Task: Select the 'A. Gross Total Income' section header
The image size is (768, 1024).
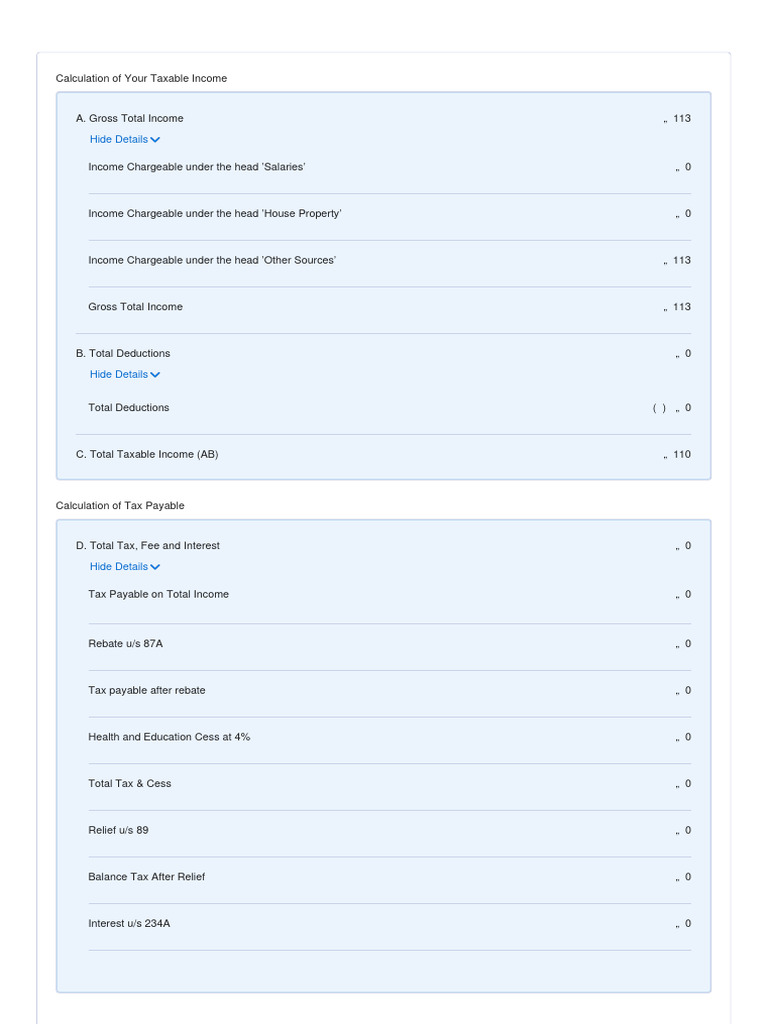Action: [130, 118]
